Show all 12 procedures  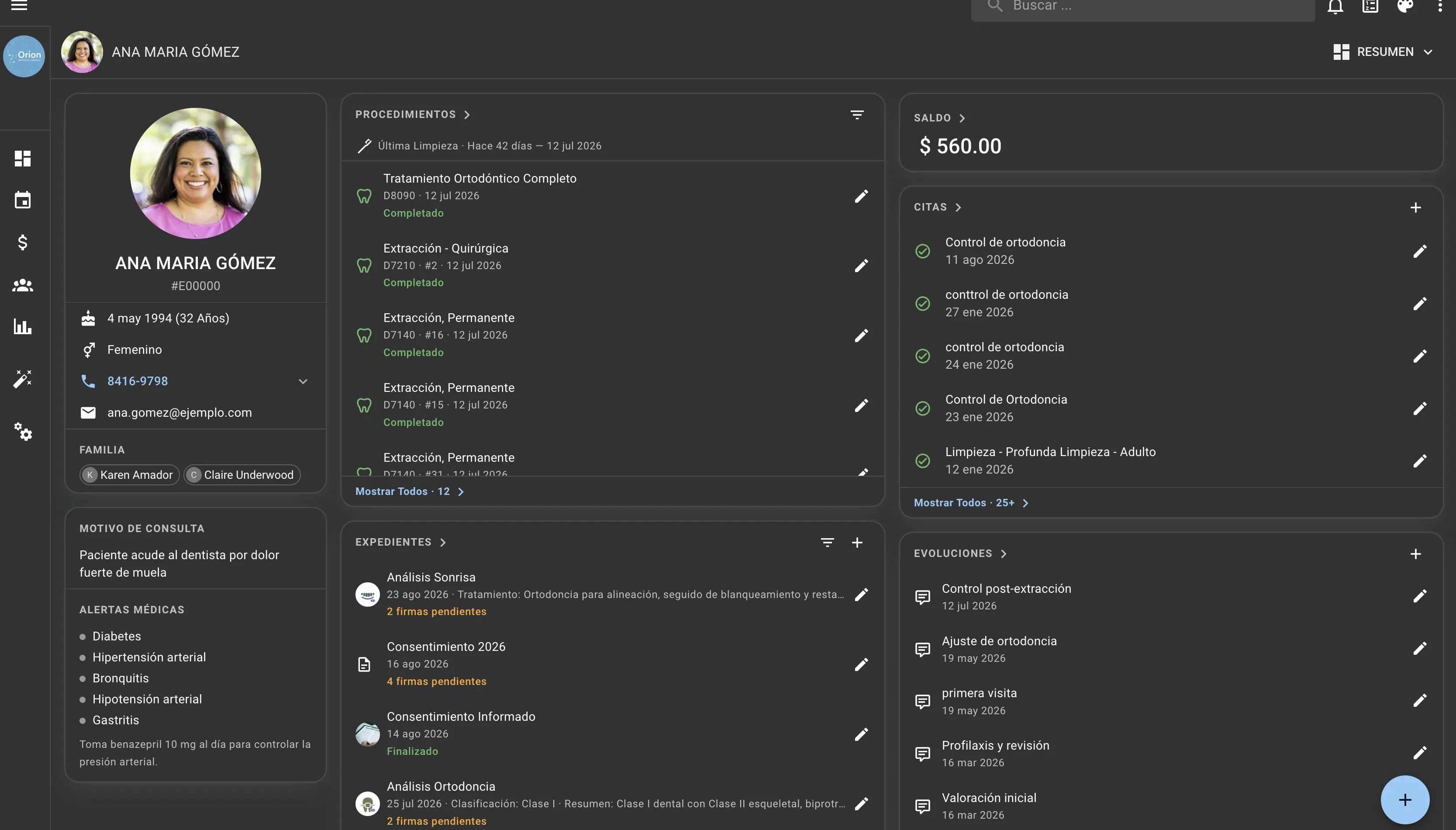410,491
